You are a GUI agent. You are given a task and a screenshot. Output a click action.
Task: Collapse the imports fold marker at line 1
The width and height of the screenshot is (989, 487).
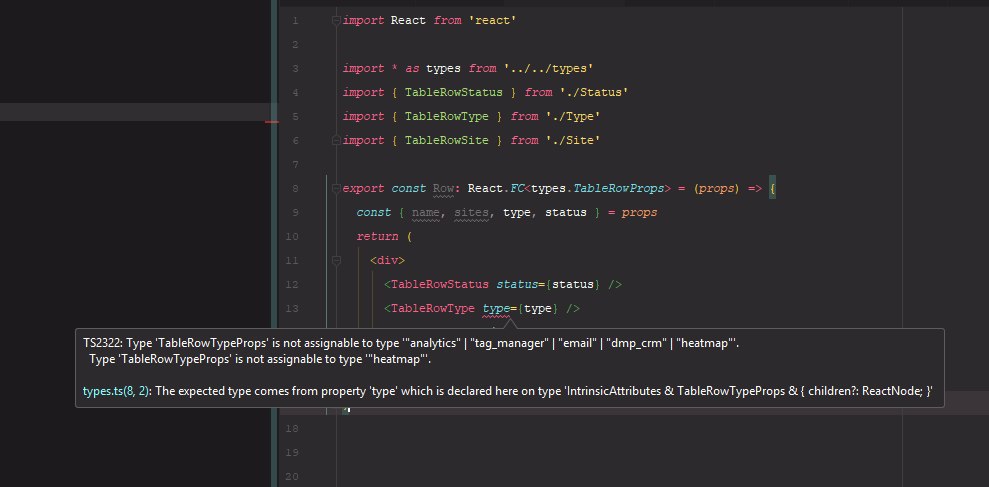(336, 20)
